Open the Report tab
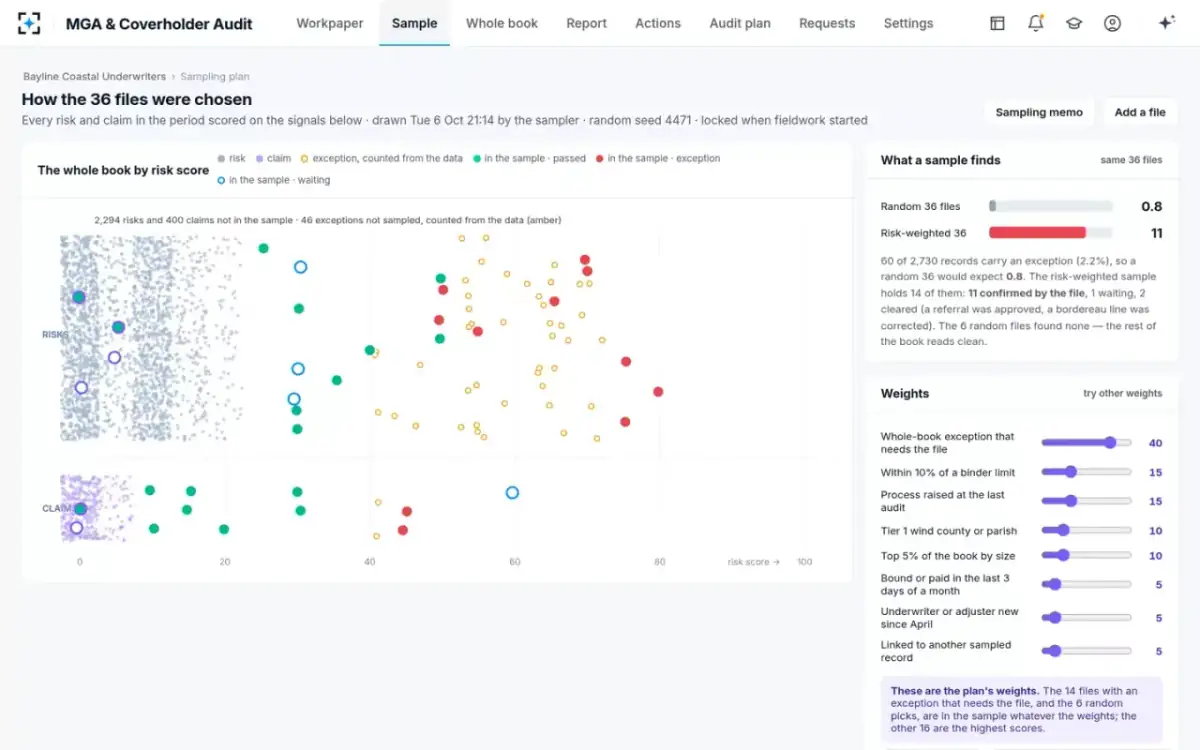The width and height of the screenshot is (1200, 750). pos(586,23)
